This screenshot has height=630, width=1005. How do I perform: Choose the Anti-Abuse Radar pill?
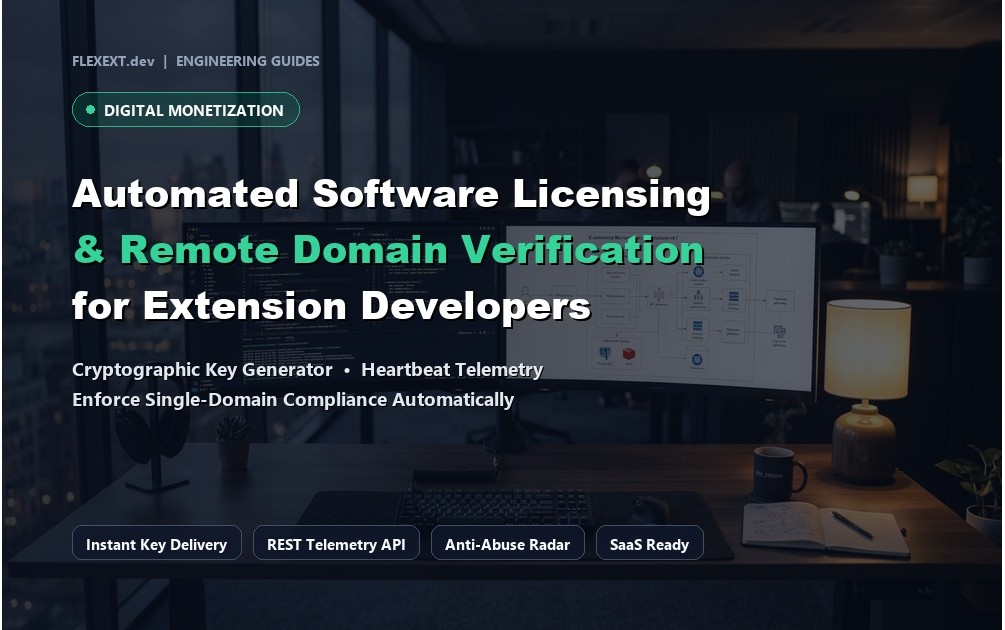508,543
